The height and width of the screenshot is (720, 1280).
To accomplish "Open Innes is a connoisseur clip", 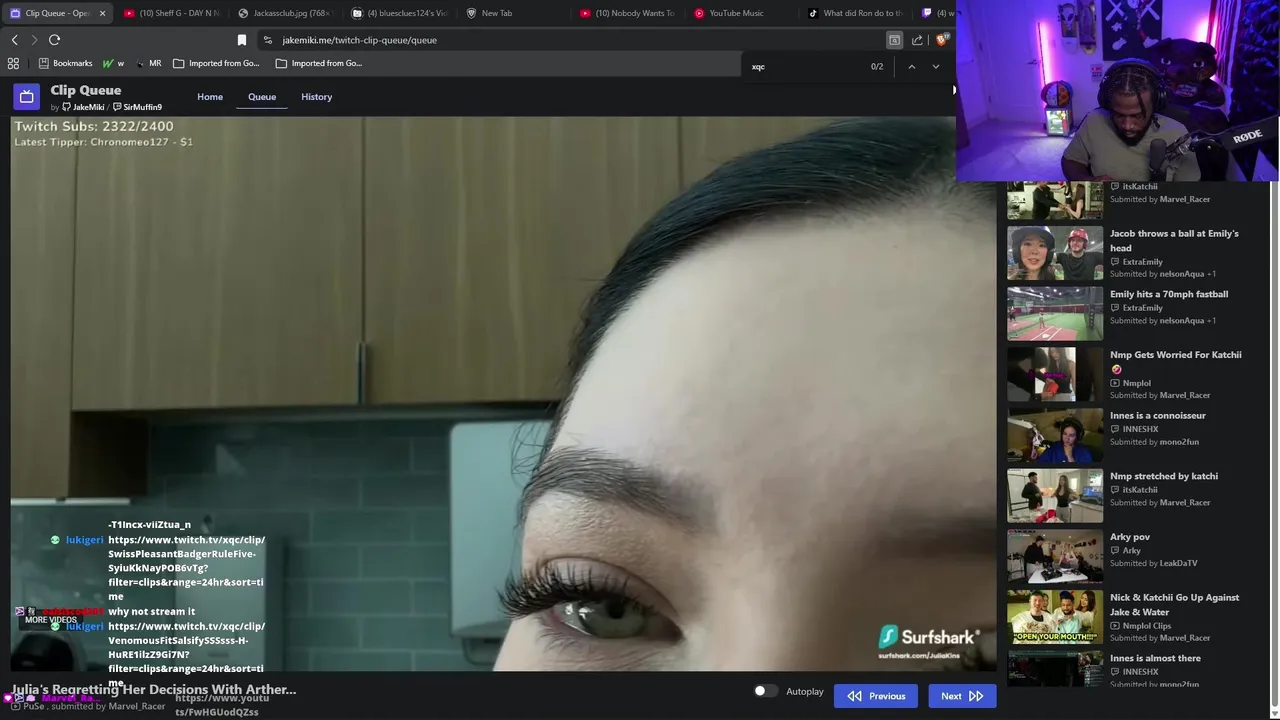I will coord(1158,415).
